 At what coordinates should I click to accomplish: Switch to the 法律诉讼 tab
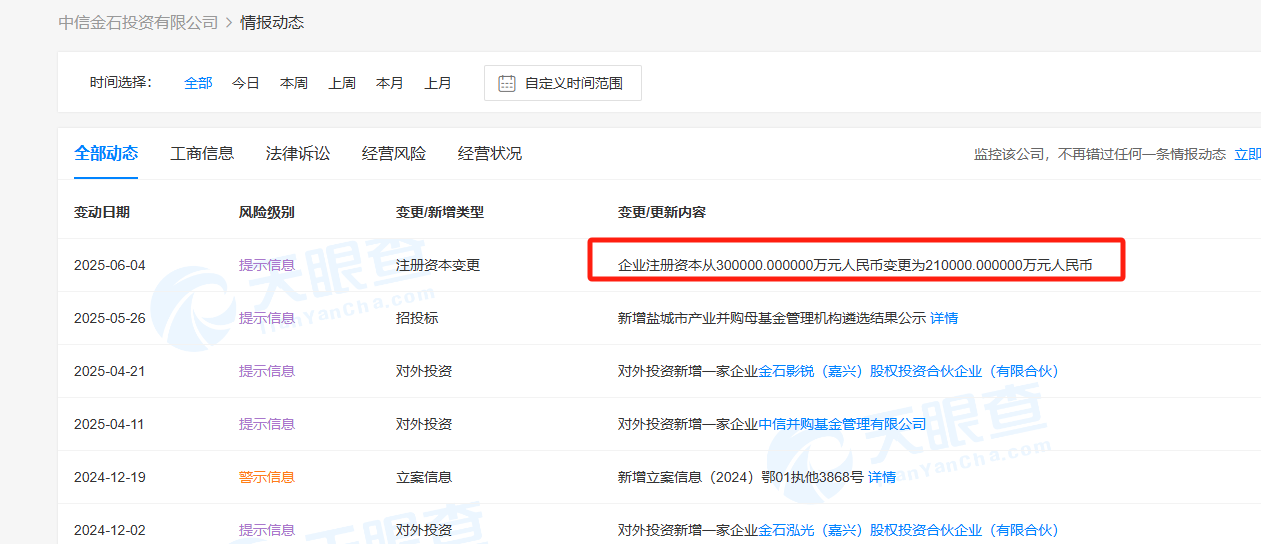(298, 153)
